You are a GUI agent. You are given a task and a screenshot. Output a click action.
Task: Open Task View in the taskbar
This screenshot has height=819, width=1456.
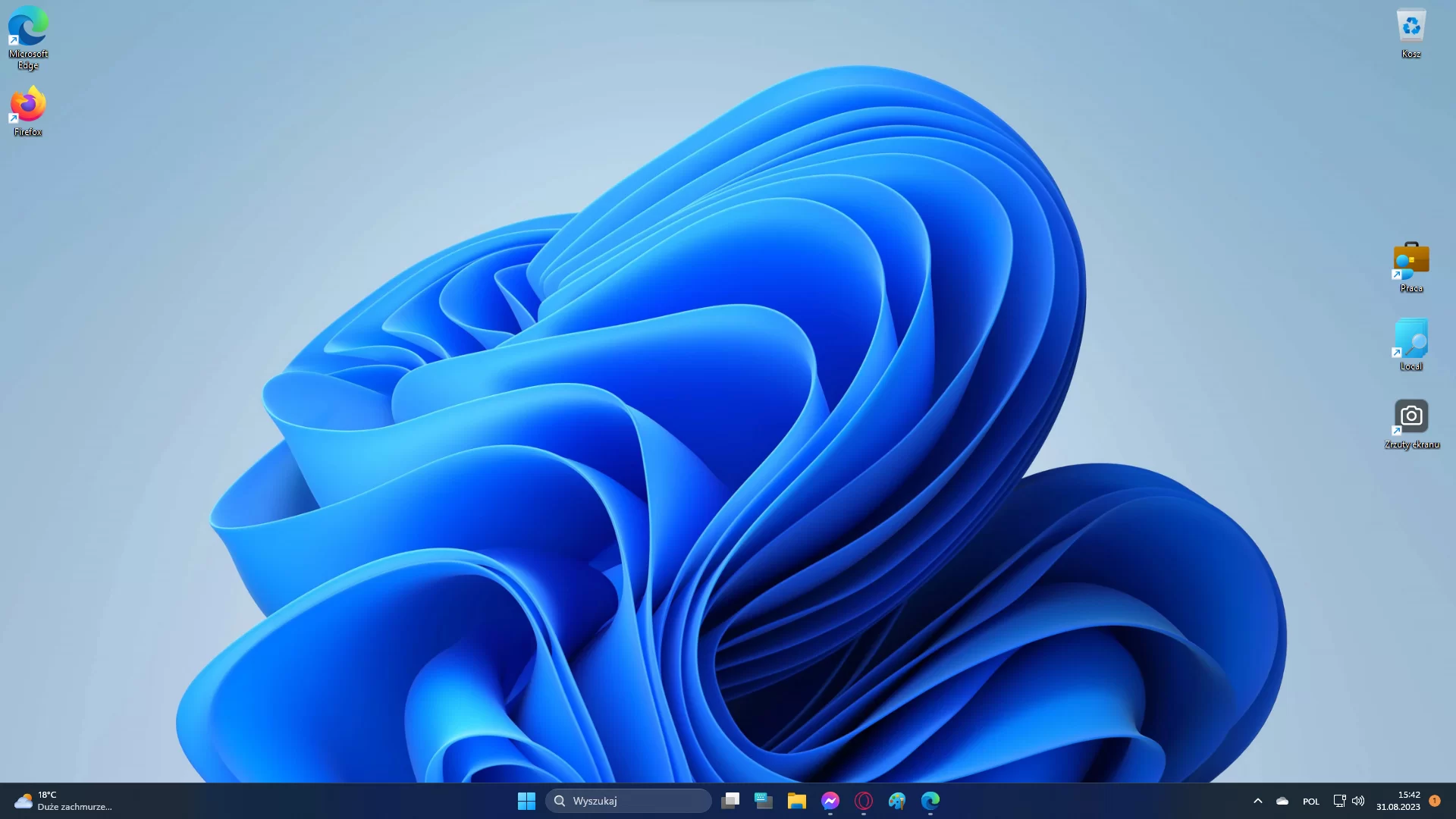click(730, 801)
